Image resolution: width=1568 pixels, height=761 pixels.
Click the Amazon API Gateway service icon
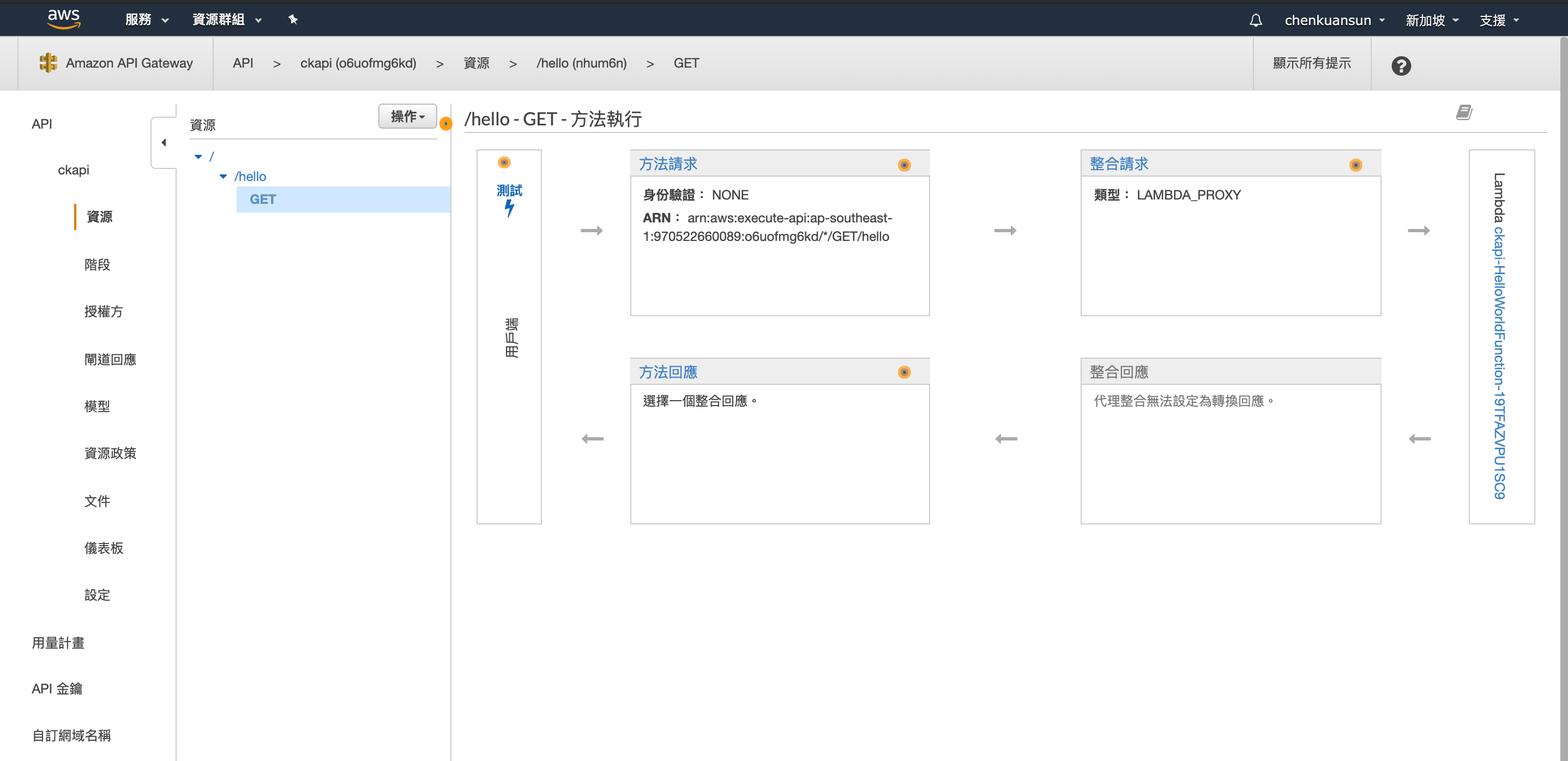[x=48, y=63]
